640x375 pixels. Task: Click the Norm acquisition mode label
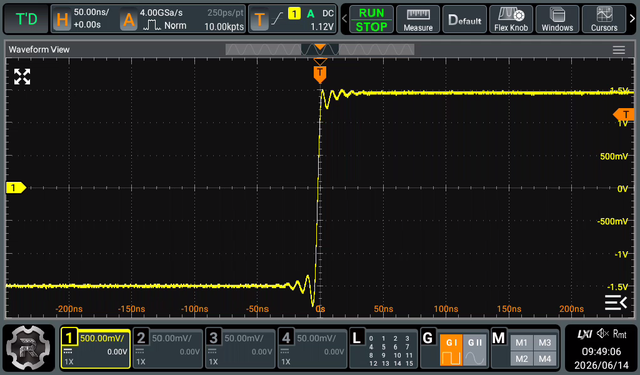pyautogui.click(x=175, y=26)
